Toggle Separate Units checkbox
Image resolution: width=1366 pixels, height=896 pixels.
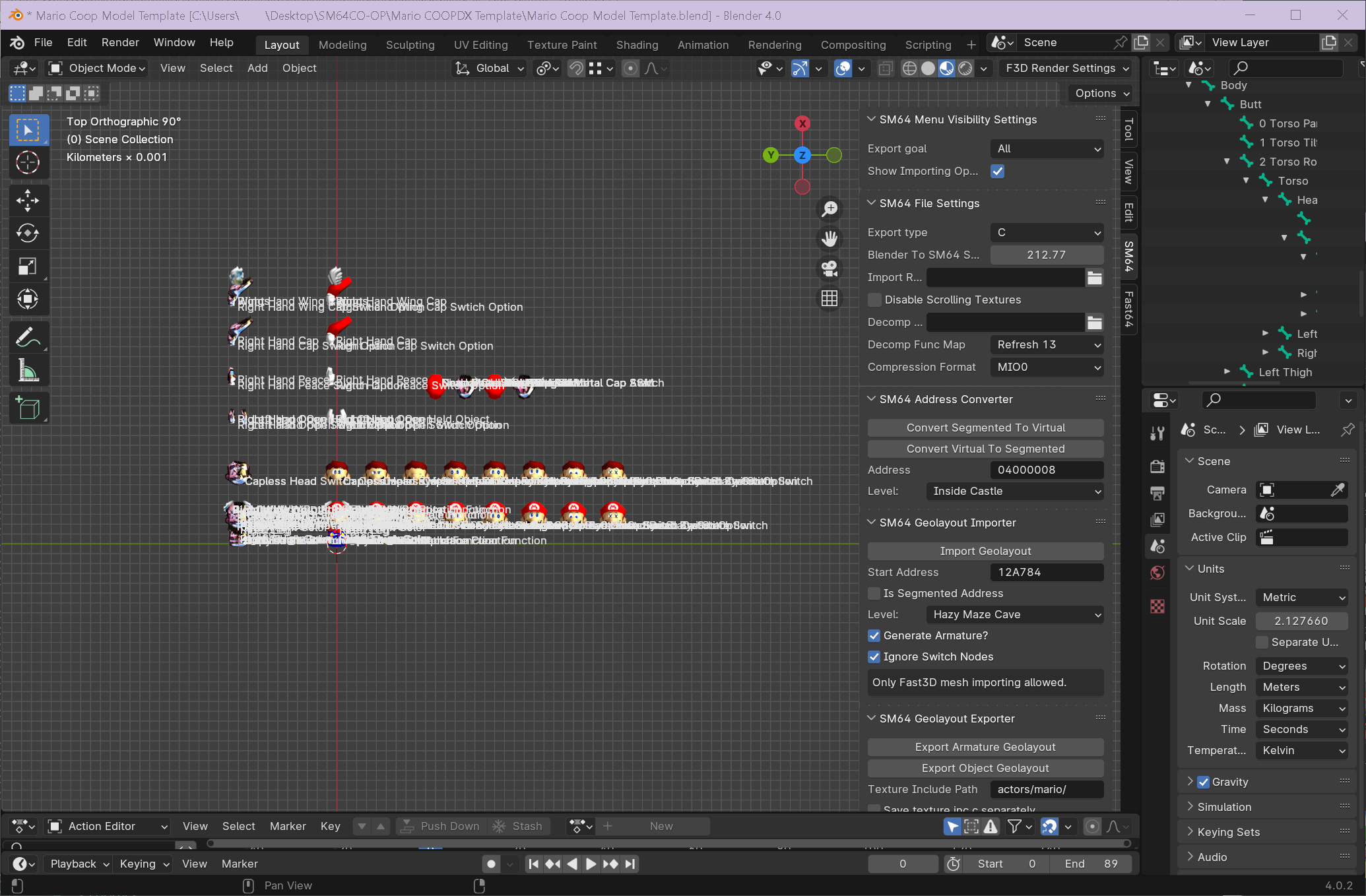[1262, 643]
